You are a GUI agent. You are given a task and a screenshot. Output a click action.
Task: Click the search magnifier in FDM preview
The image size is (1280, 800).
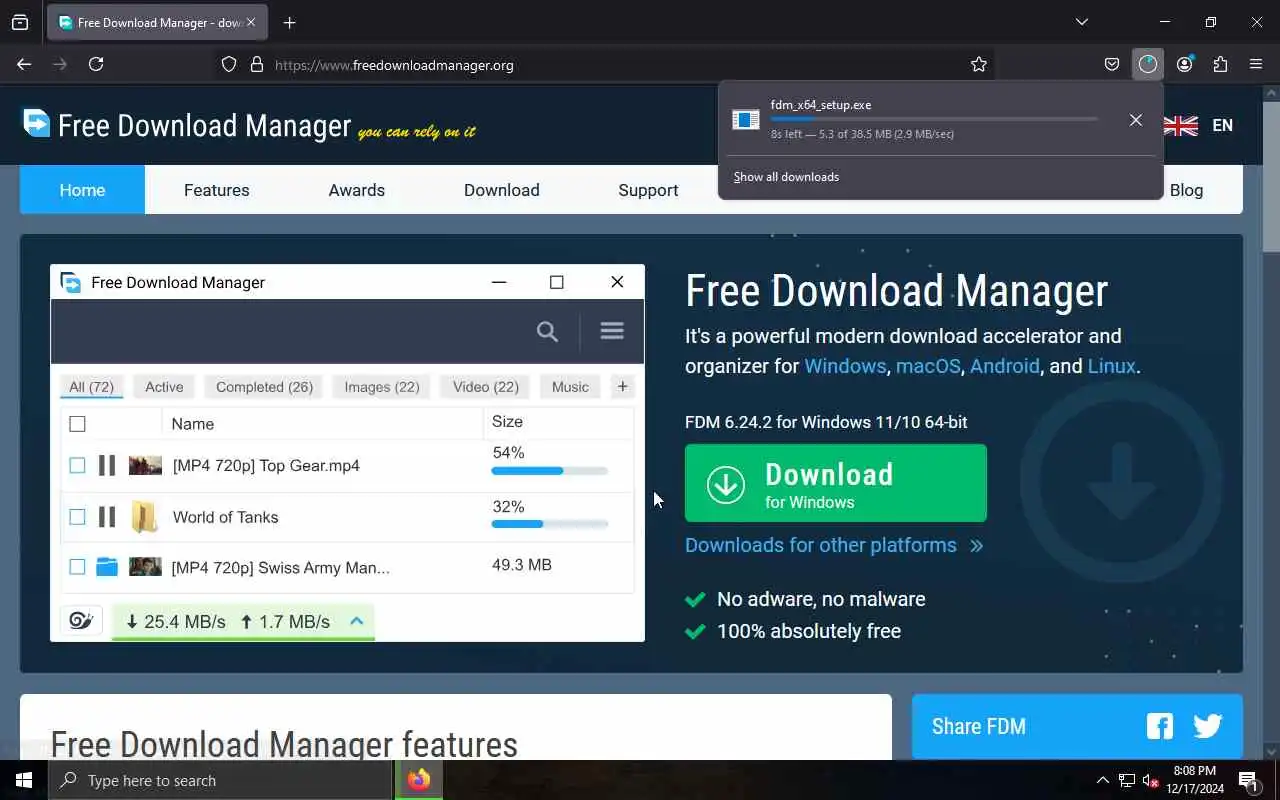click(x=547, y=331)
